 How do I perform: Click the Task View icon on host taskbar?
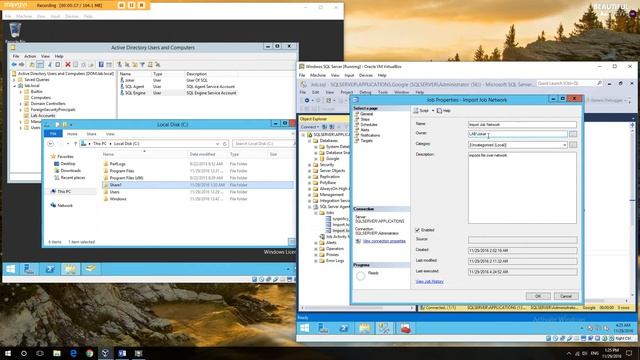[40, 353]
